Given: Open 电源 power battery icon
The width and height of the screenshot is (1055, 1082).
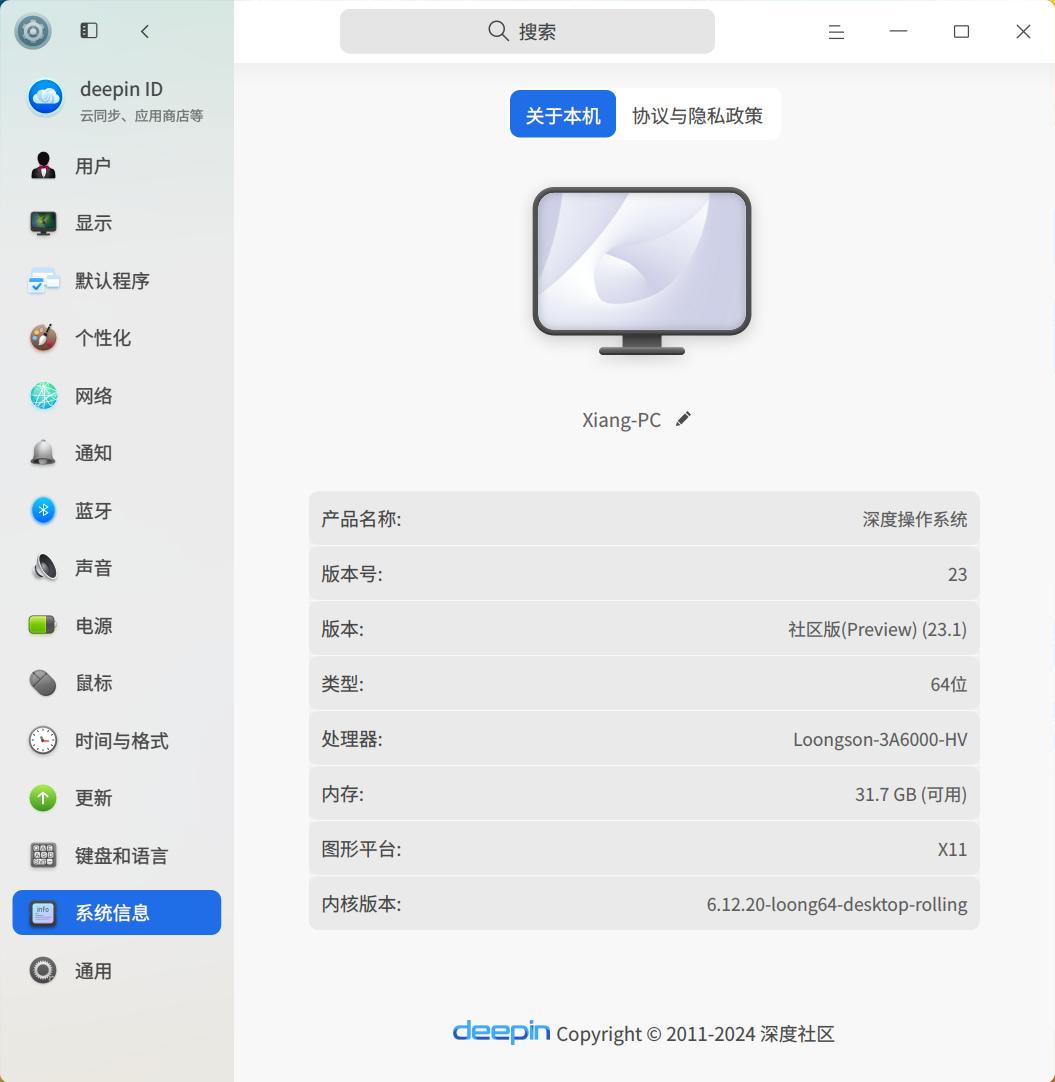Looking at the screenshot, I should point(42,625).
